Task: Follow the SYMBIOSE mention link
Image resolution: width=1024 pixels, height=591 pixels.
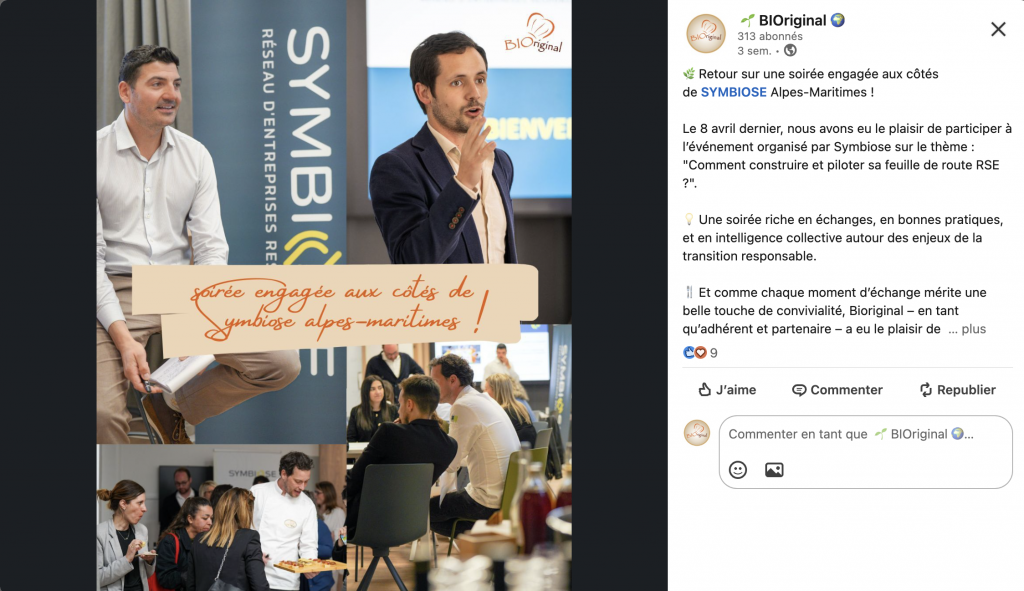Action: point(733,92)
